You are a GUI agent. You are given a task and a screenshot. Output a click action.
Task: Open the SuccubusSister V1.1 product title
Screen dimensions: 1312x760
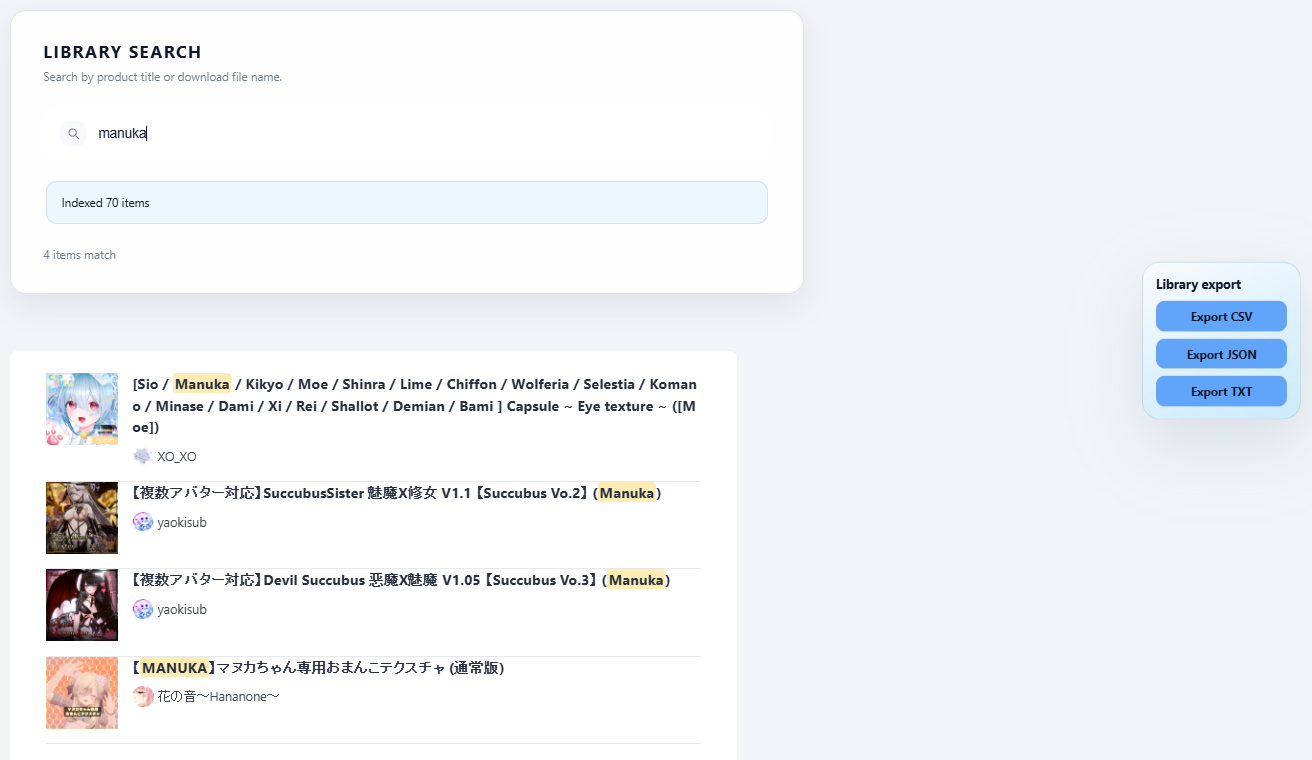397,493
